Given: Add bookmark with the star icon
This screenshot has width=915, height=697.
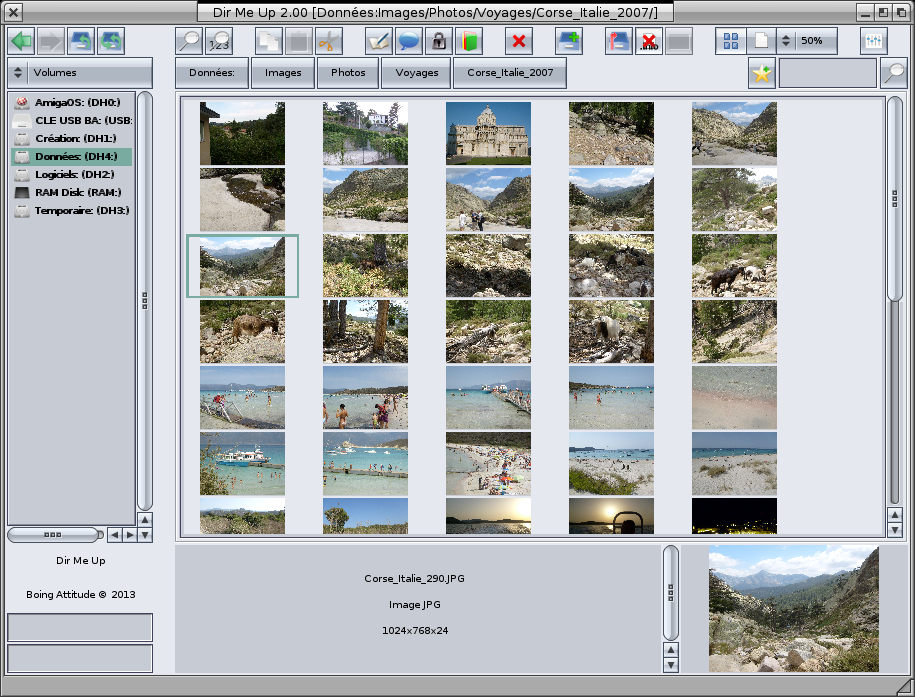Looking at the screenshot, I should tap(762, 73).
